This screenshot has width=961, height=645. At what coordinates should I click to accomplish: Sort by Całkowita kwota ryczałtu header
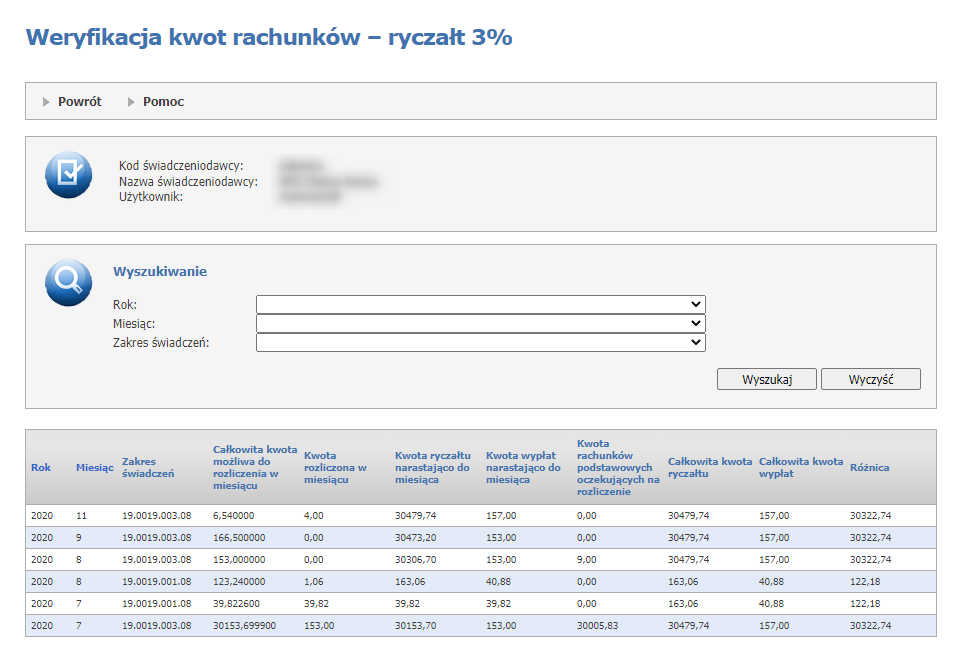[709, 467]
